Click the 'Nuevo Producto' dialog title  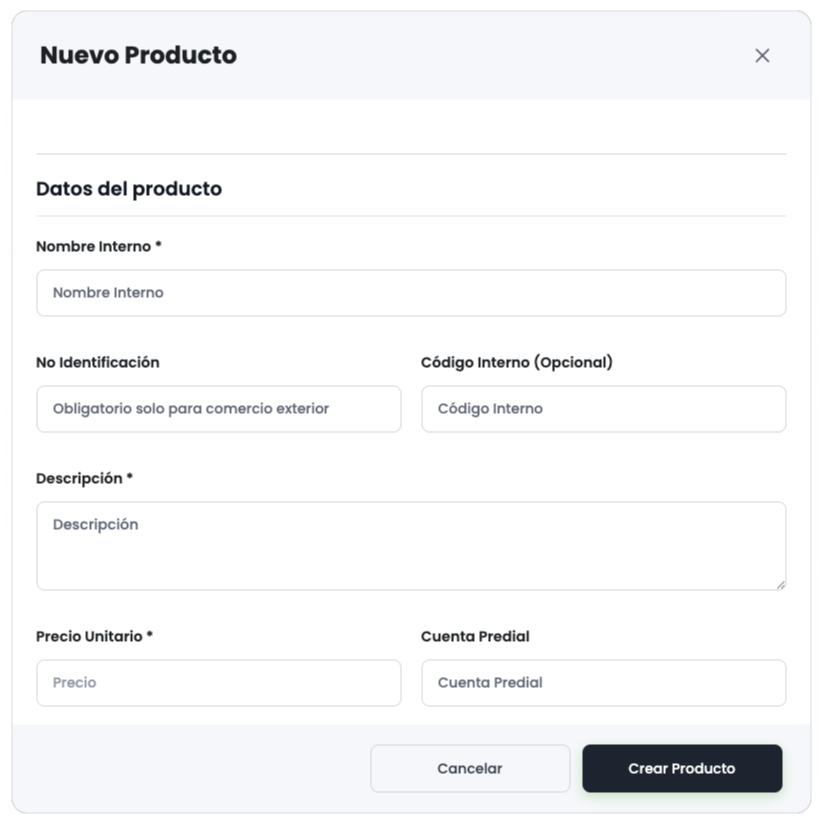point(138,55)
